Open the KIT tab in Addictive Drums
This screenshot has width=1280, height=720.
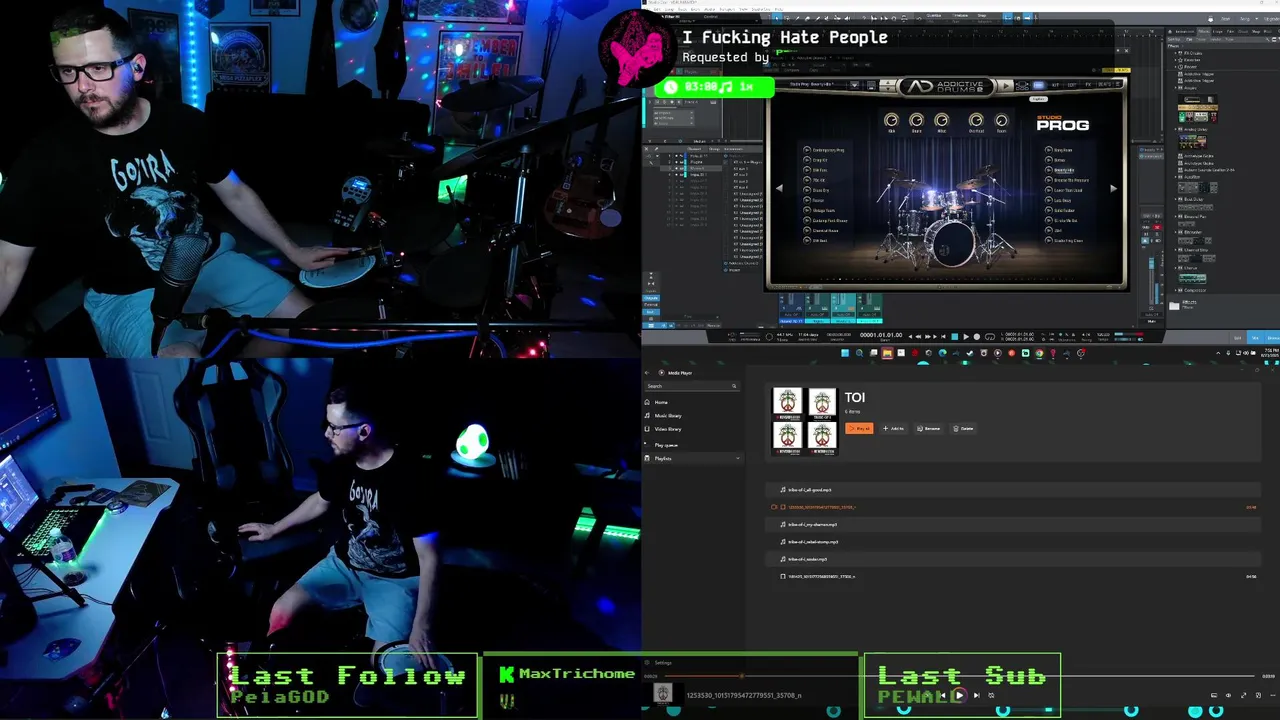tap(1056, 85)
